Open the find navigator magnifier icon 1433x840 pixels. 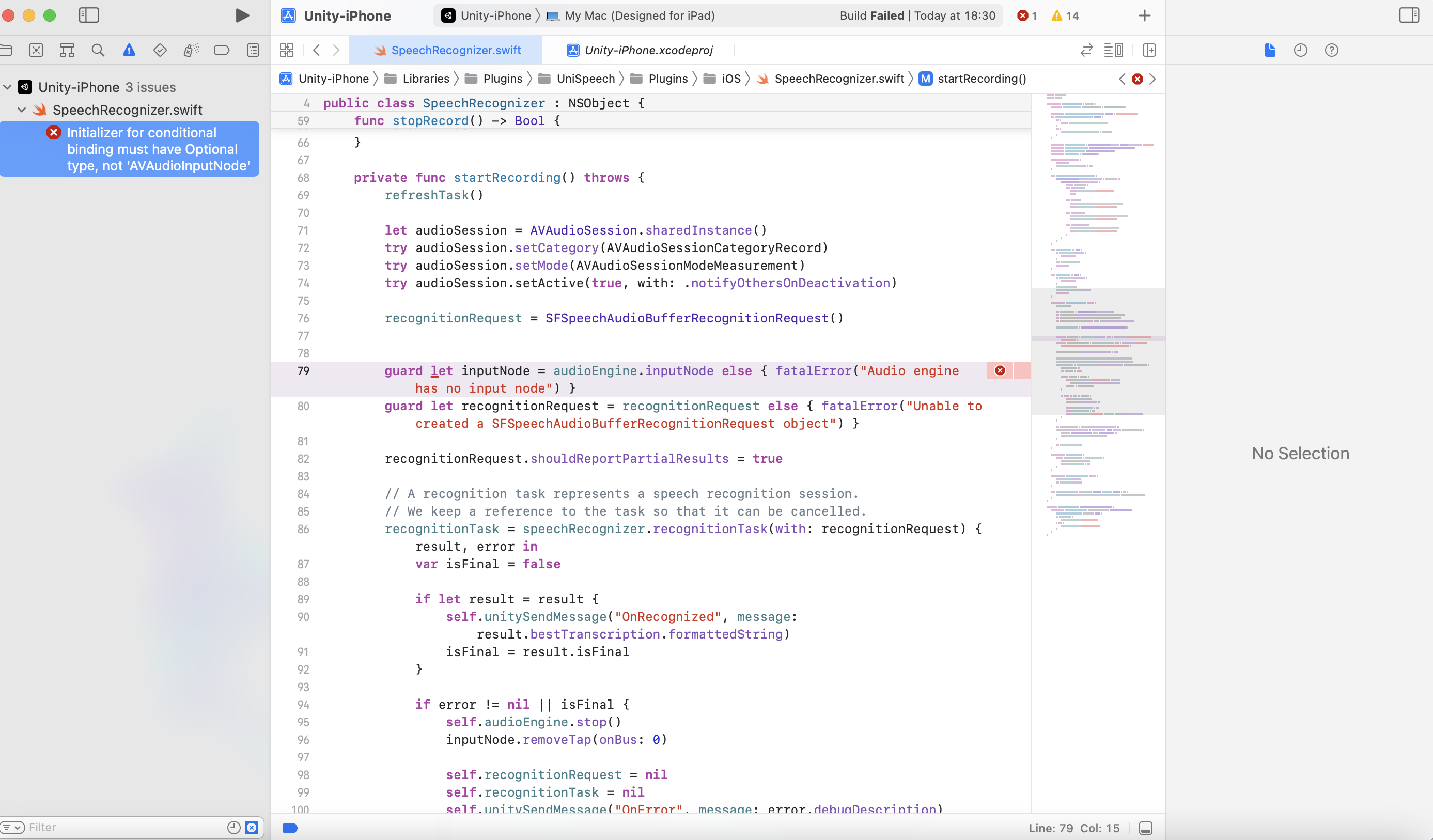click(x=98, y=51)
